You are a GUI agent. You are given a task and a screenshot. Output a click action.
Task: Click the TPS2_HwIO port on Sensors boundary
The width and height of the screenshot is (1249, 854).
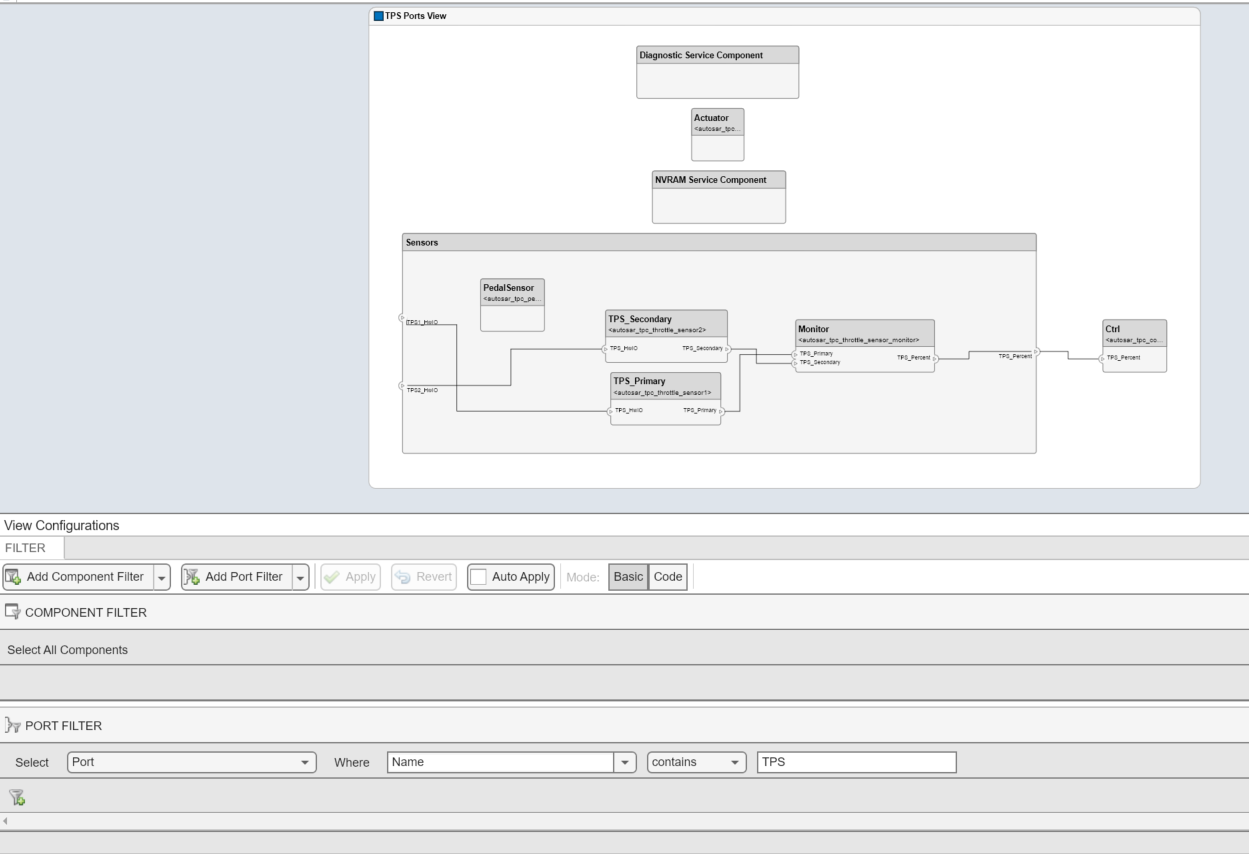(x=402, y=385)
